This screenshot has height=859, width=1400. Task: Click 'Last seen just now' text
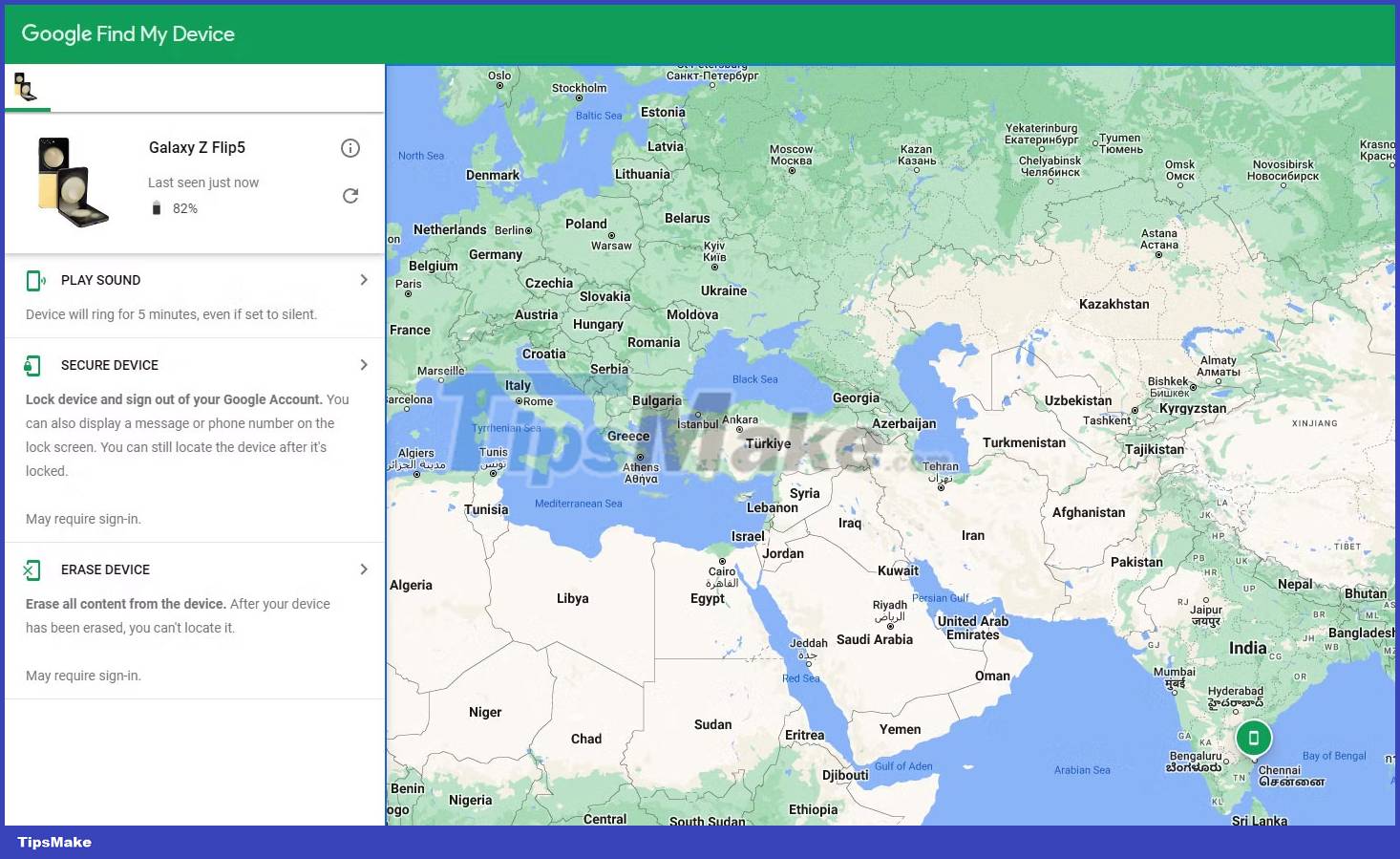pyautogui.click(x=203, y=183)
